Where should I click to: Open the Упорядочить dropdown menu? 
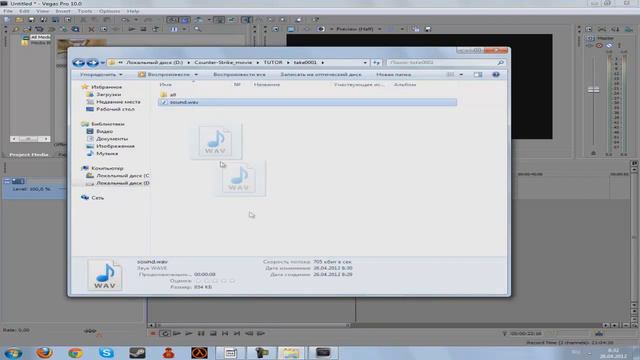[101, 75]
